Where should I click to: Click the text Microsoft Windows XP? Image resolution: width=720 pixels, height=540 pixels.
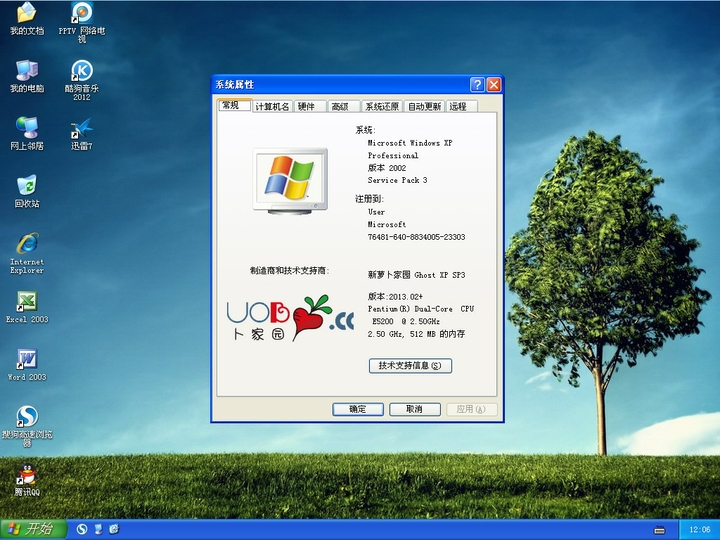(410, 143)
